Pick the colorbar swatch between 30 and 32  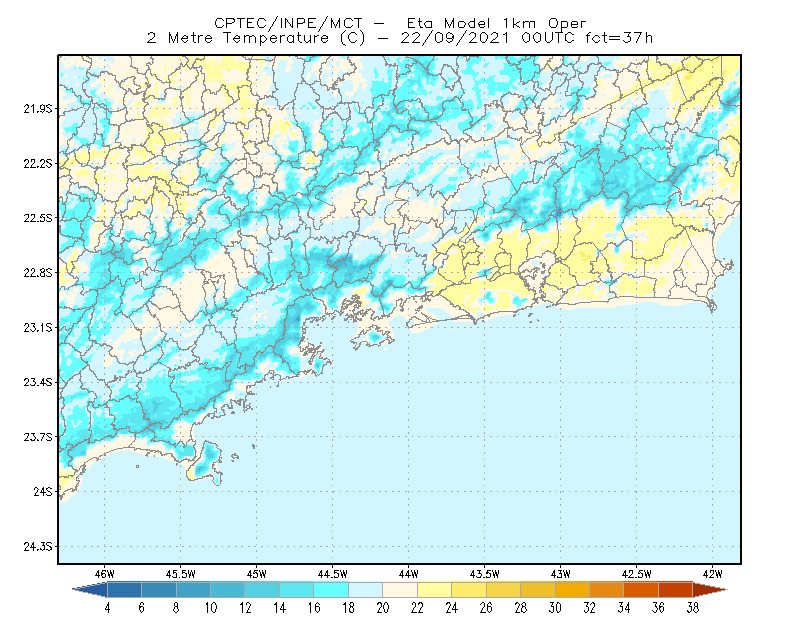pyautogui.click(x=572, y=590)
